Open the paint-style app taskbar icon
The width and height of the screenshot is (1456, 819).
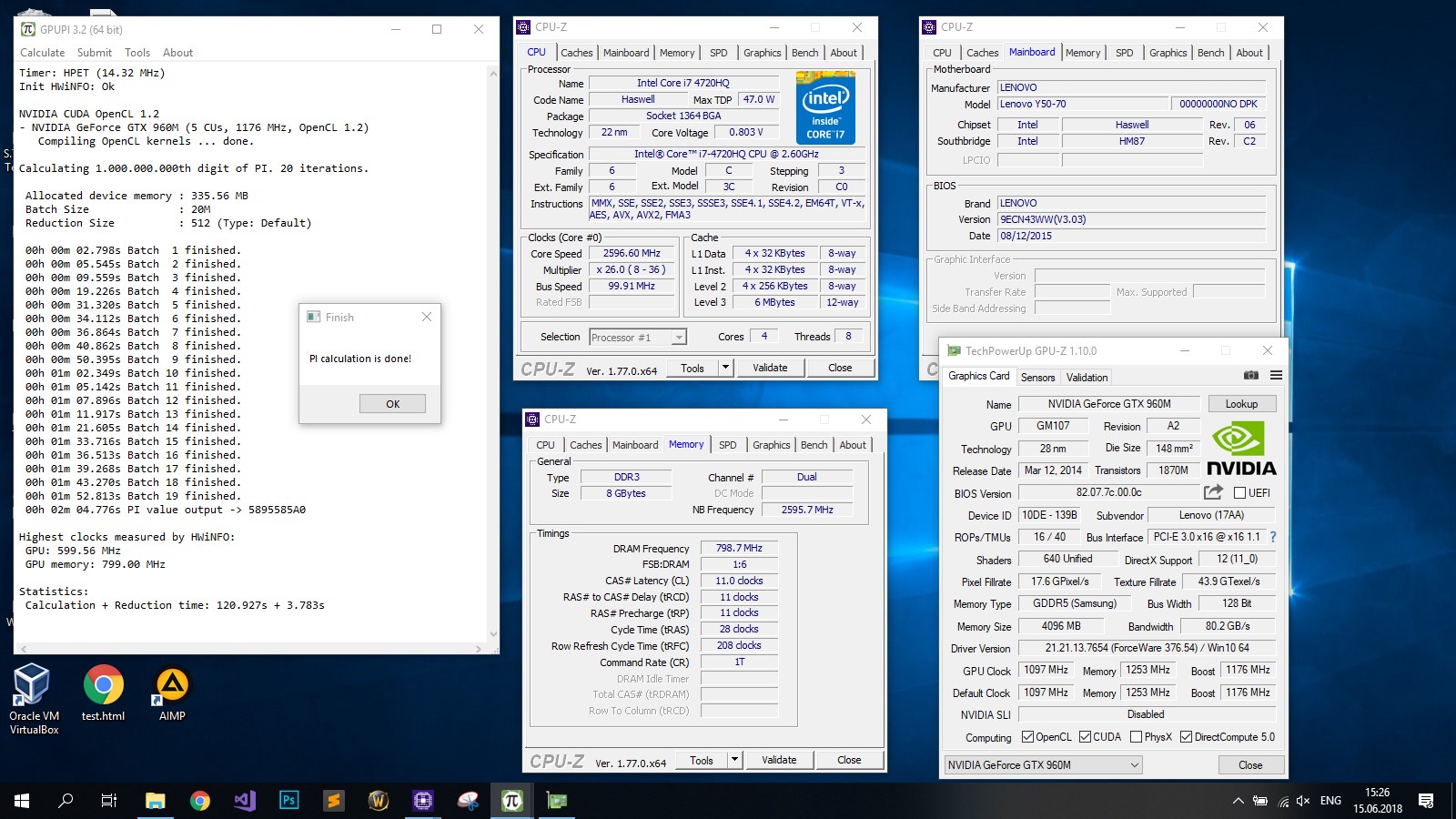pos(468,801)
